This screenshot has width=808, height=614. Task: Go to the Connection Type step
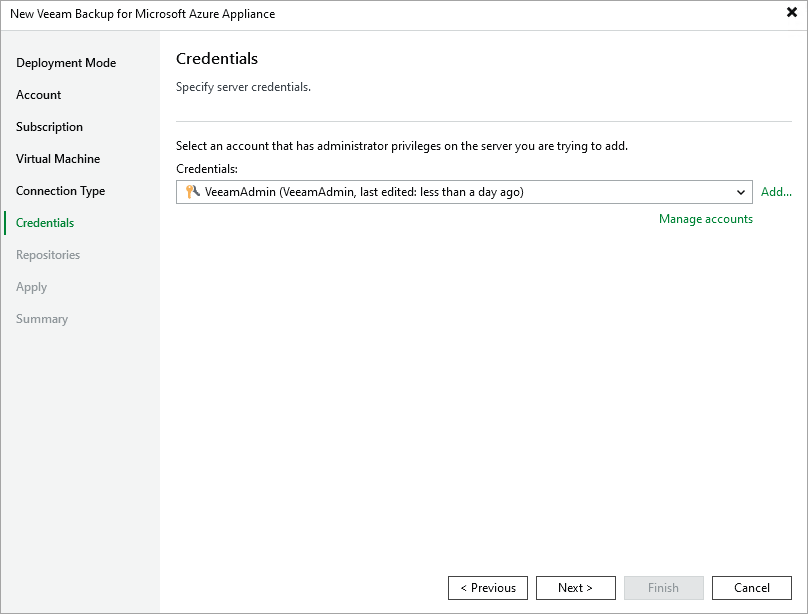60,191
